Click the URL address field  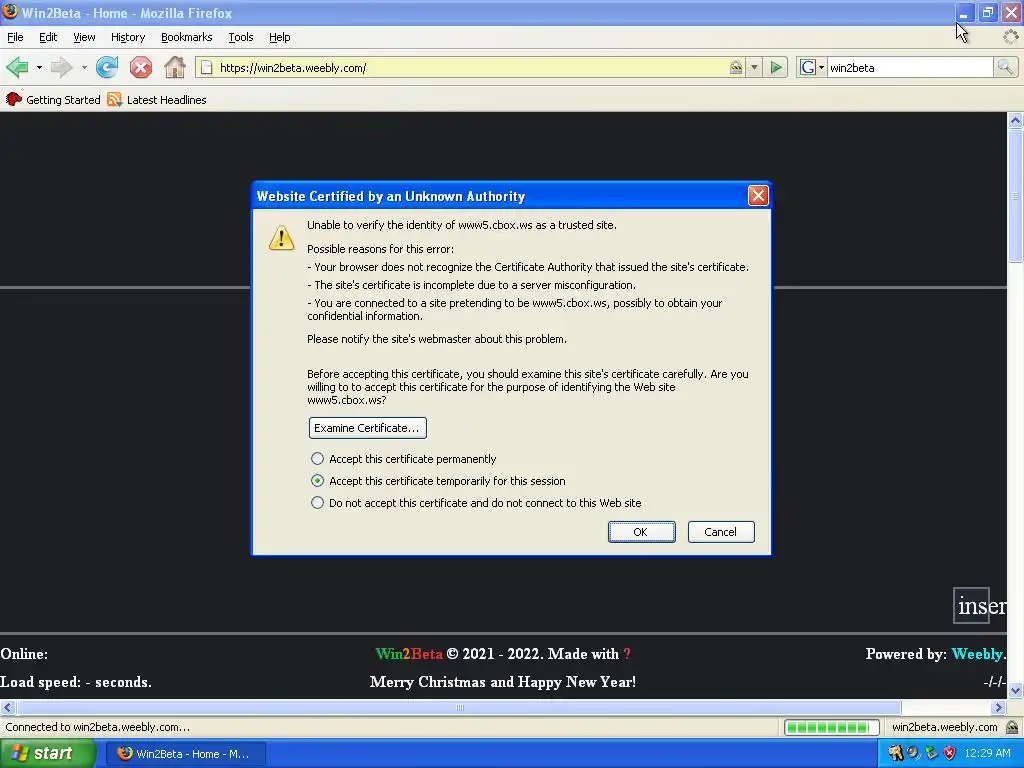470,67
